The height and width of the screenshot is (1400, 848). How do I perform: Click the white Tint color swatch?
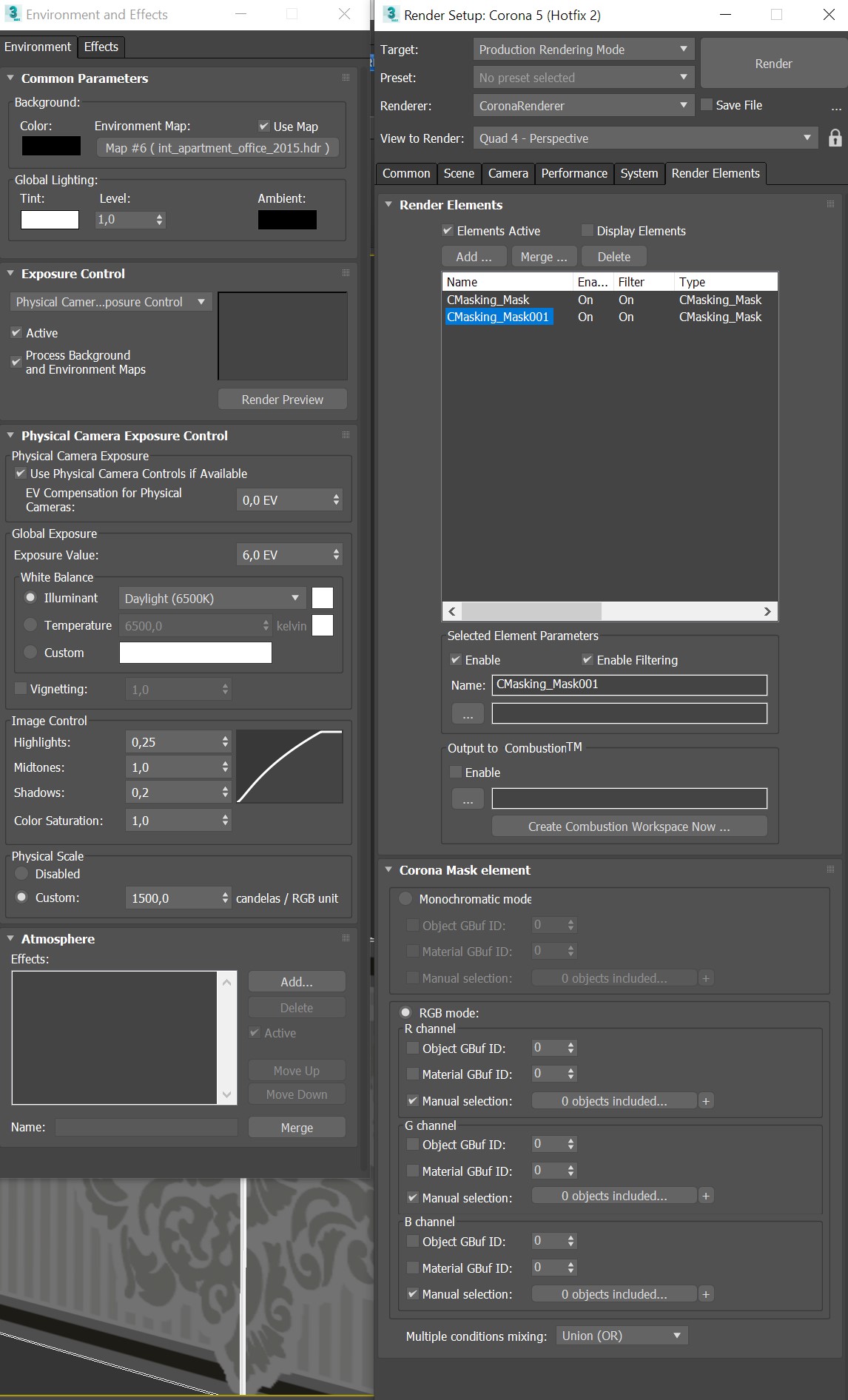(50, 220)
